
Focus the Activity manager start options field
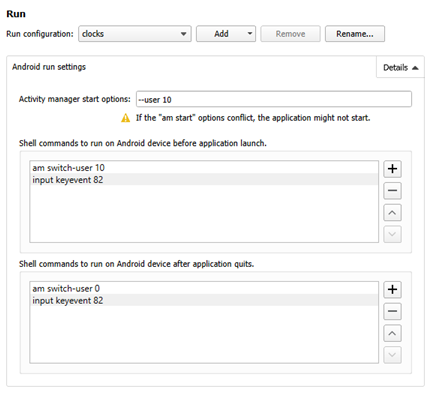coord(274,99)
